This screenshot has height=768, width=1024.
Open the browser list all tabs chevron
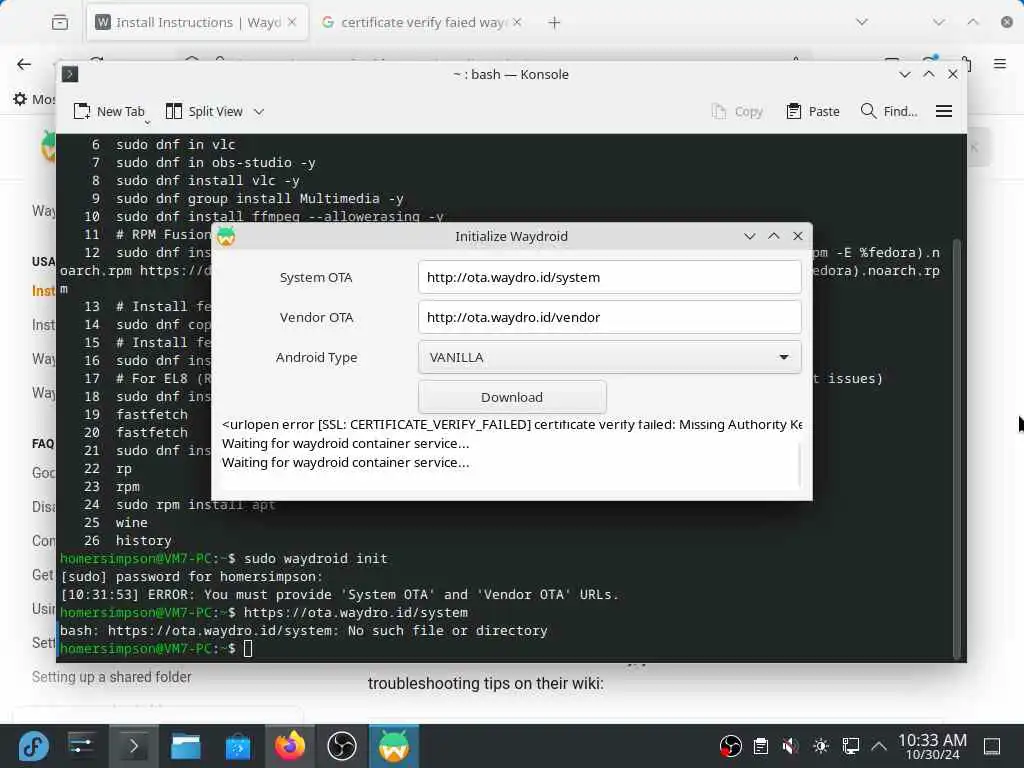point(862,22)
